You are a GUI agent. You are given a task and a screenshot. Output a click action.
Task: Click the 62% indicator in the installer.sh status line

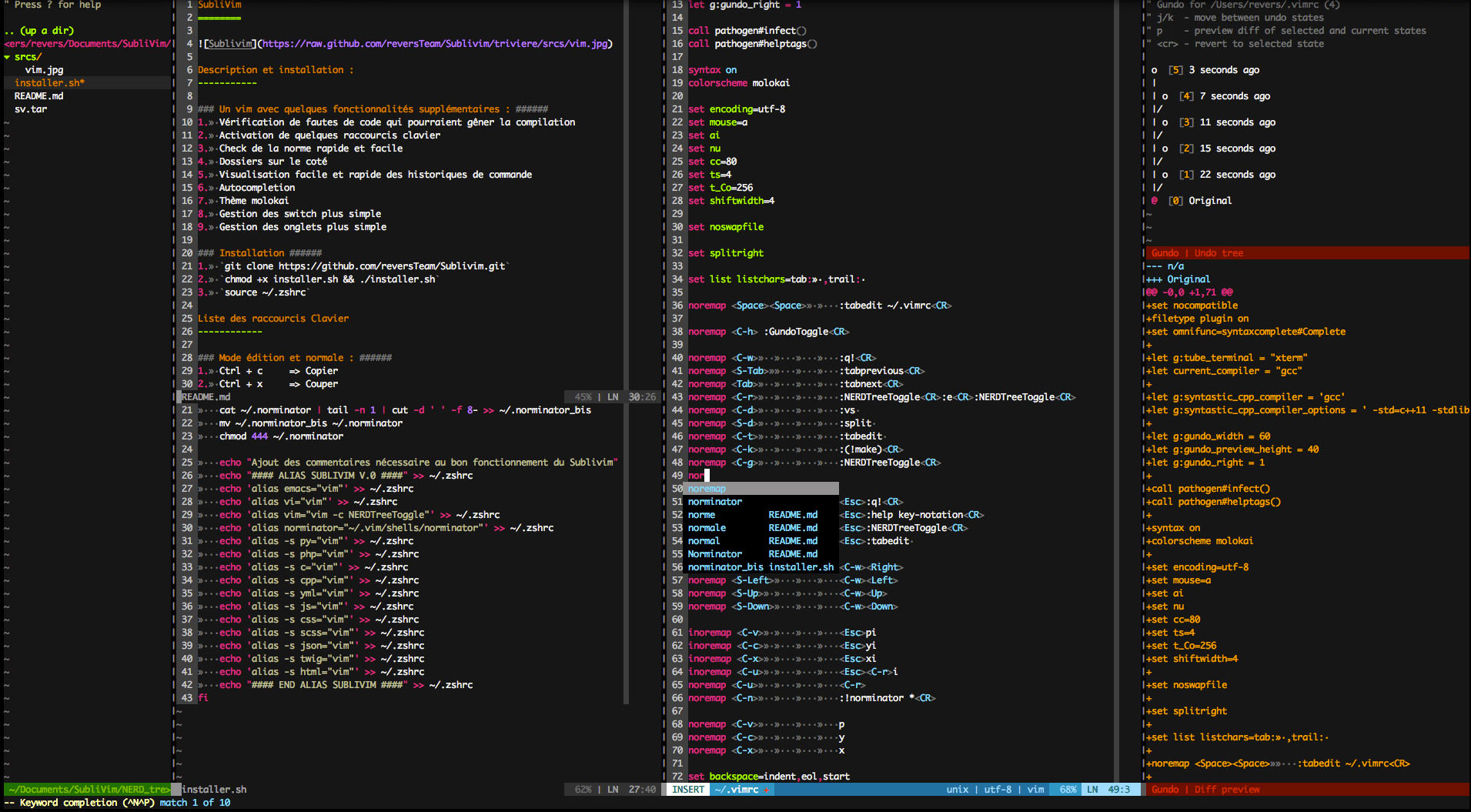click(x=583, y=790)
